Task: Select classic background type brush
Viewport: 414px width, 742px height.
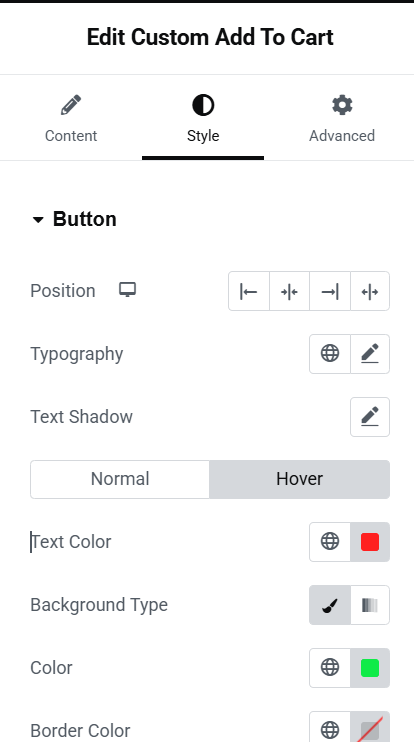Action: [x=330, y=605]
